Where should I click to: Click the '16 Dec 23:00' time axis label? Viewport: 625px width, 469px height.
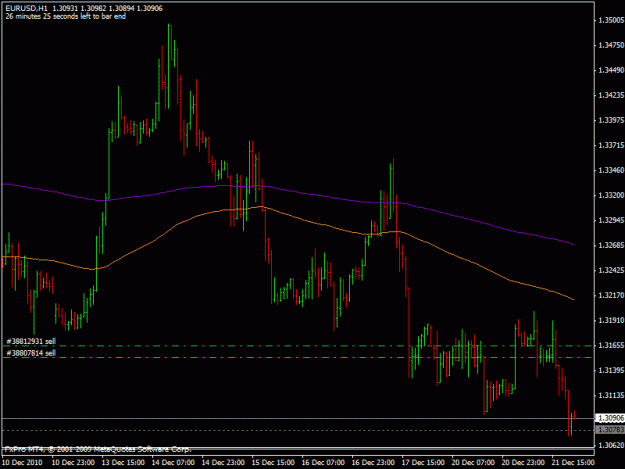(x=373, y=463)
